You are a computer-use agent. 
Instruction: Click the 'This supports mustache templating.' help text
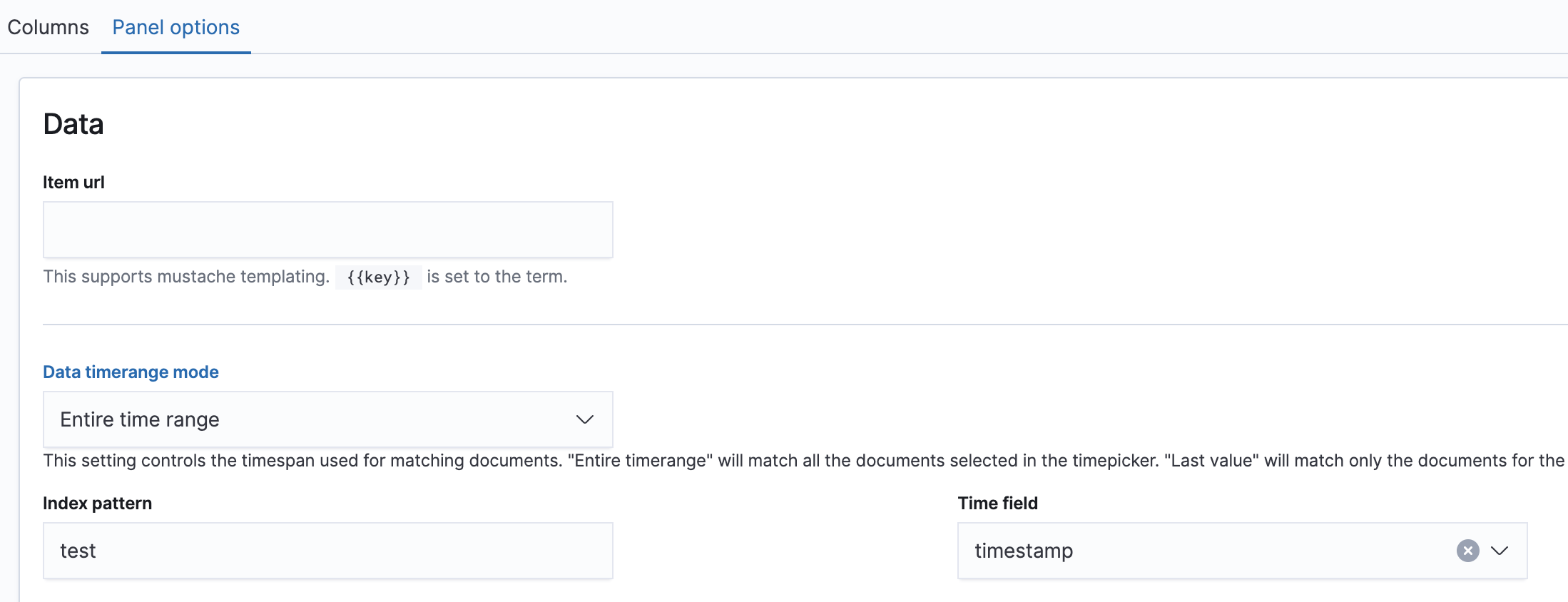tap(186, 277)
